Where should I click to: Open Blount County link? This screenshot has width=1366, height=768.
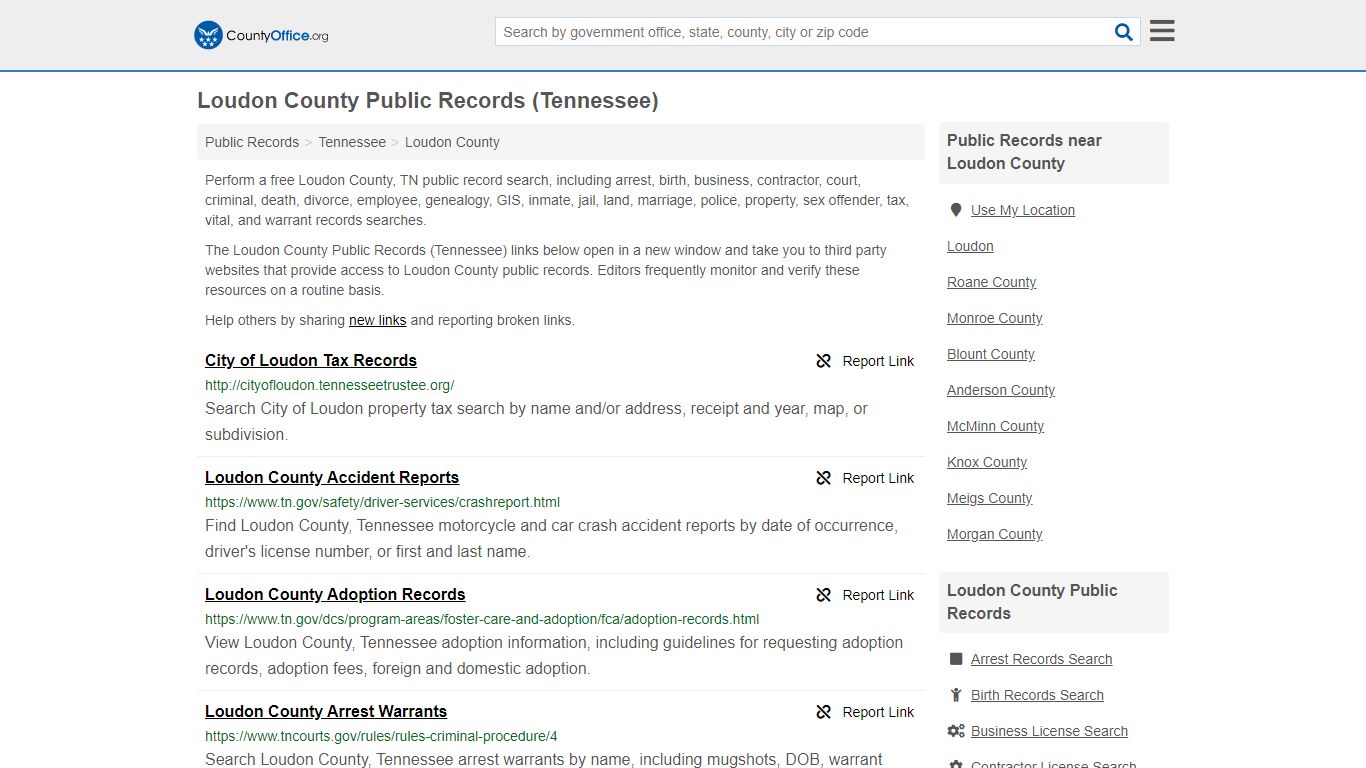[x=991, y=354]
